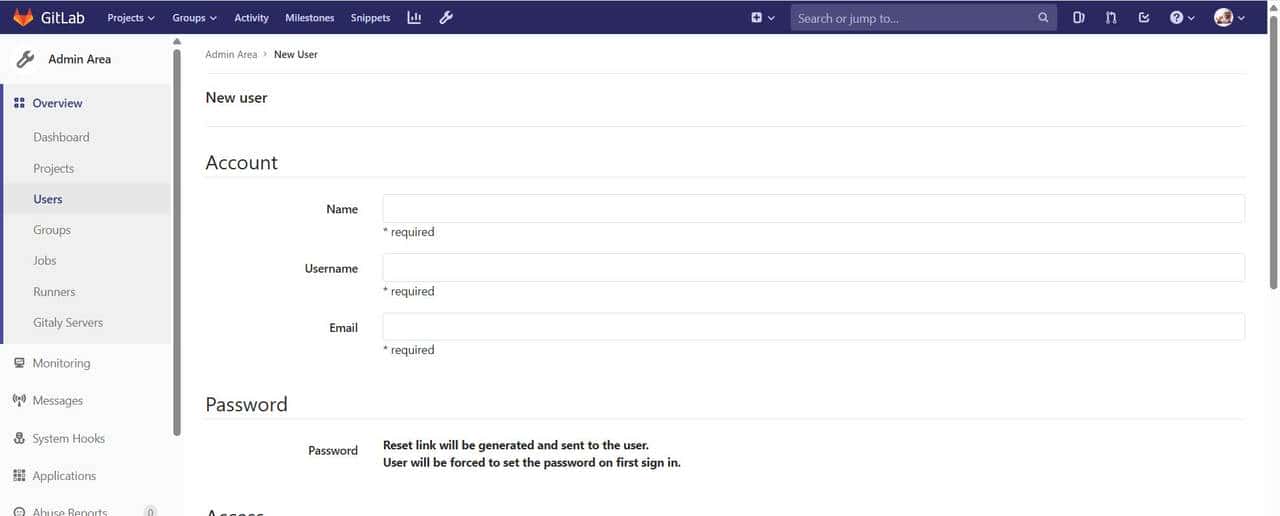Click the wrench icon beside Admin Area
1280x516 pixels.
tap(26, 59)
